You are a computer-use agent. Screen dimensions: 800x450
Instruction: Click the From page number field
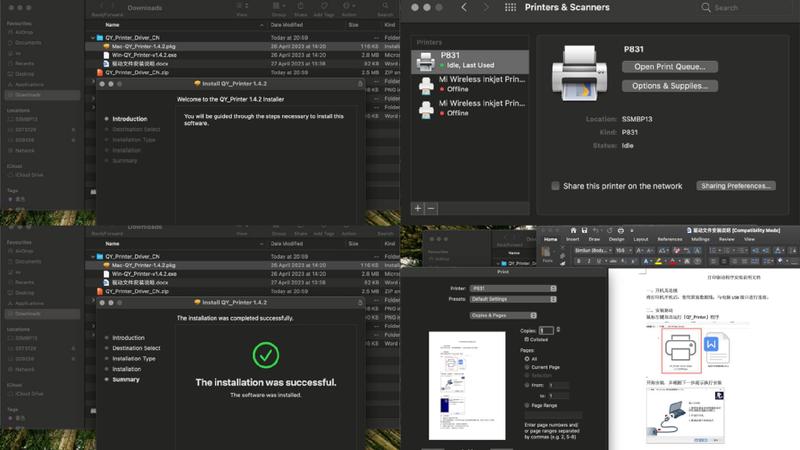tap(559, 385)
